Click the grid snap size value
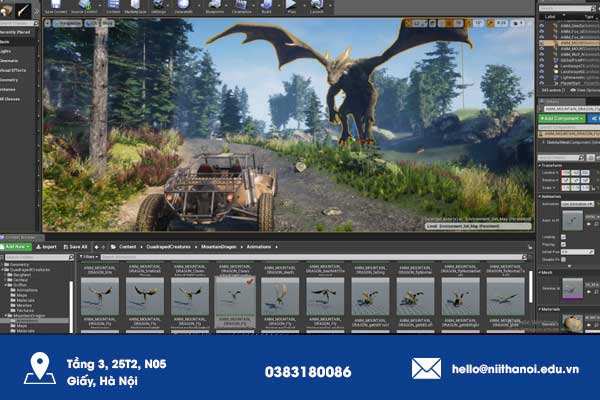 click(458, 23)
